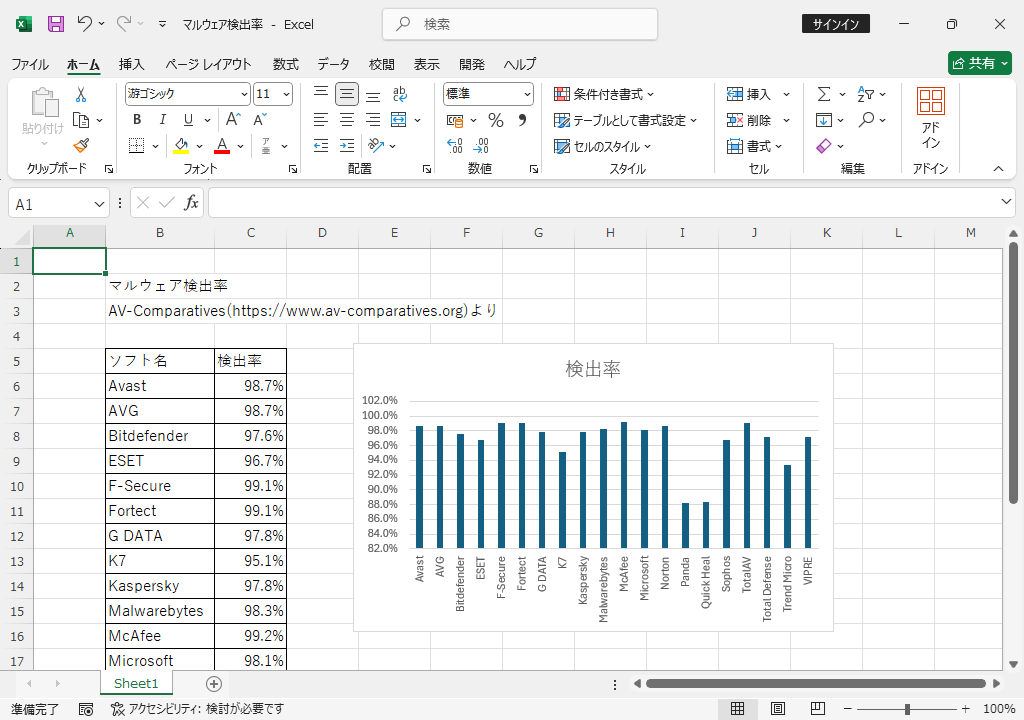Open the Insert Function dialog

(x=191, y=203)
